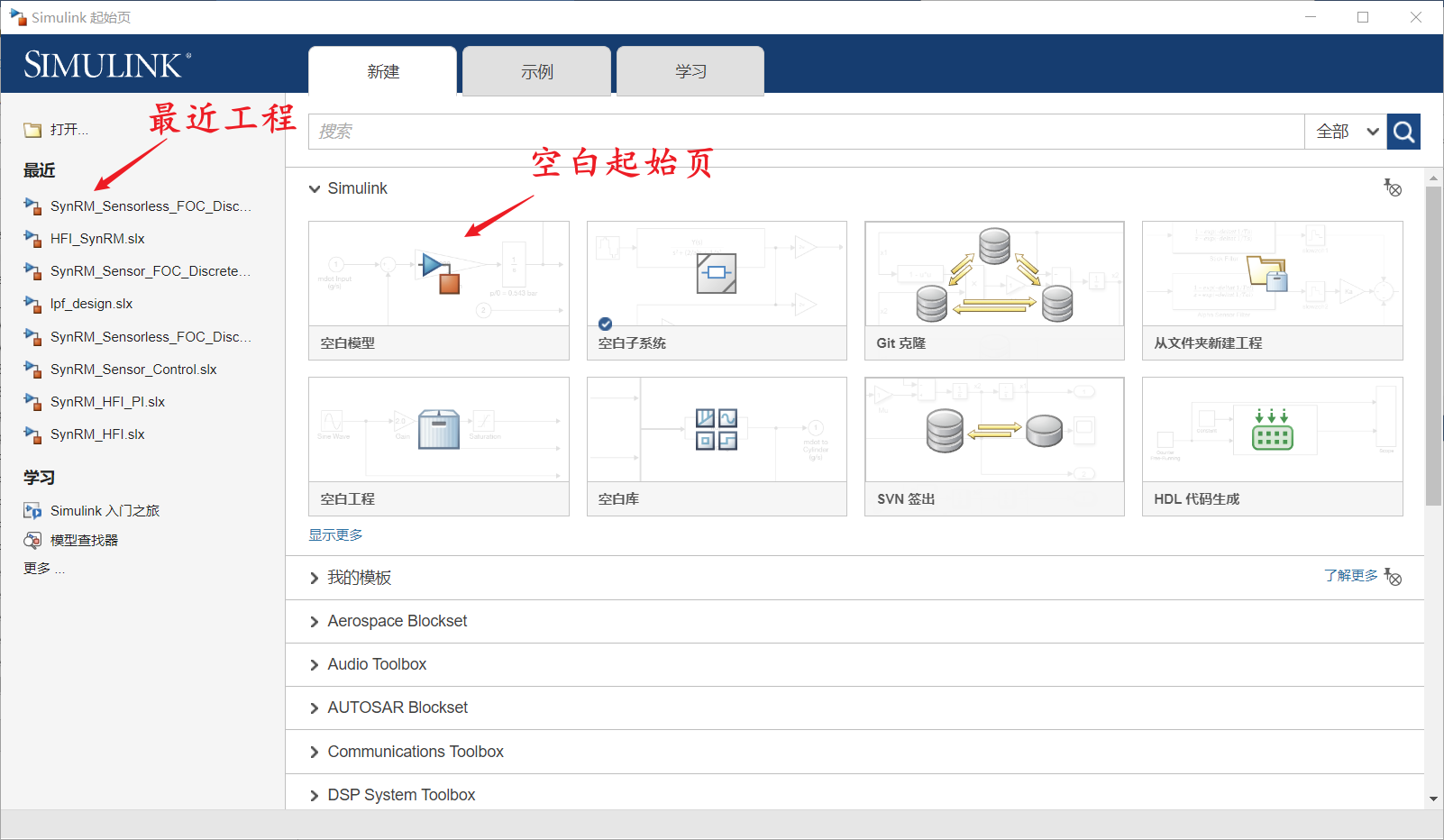Click the Model Finder (模型查找器) icon
The width and height of the screenshot is (1444, 840).
(x=32, y=540)
